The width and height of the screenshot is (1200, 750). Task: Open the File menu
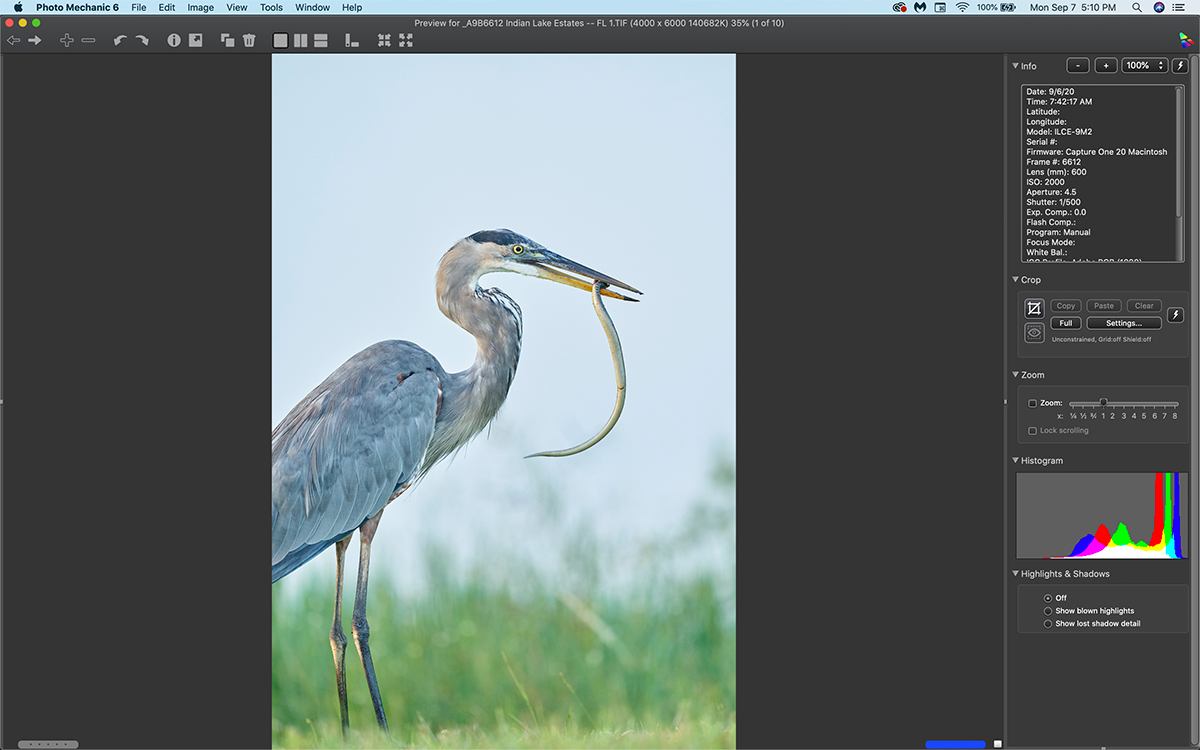pyautogui.click(x=139, y=7)
